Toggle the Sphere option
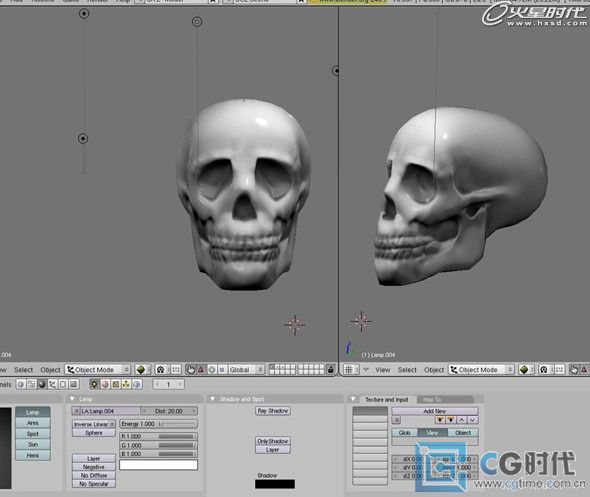The height and width of the screenshot is (497, 590). point(94,433)
